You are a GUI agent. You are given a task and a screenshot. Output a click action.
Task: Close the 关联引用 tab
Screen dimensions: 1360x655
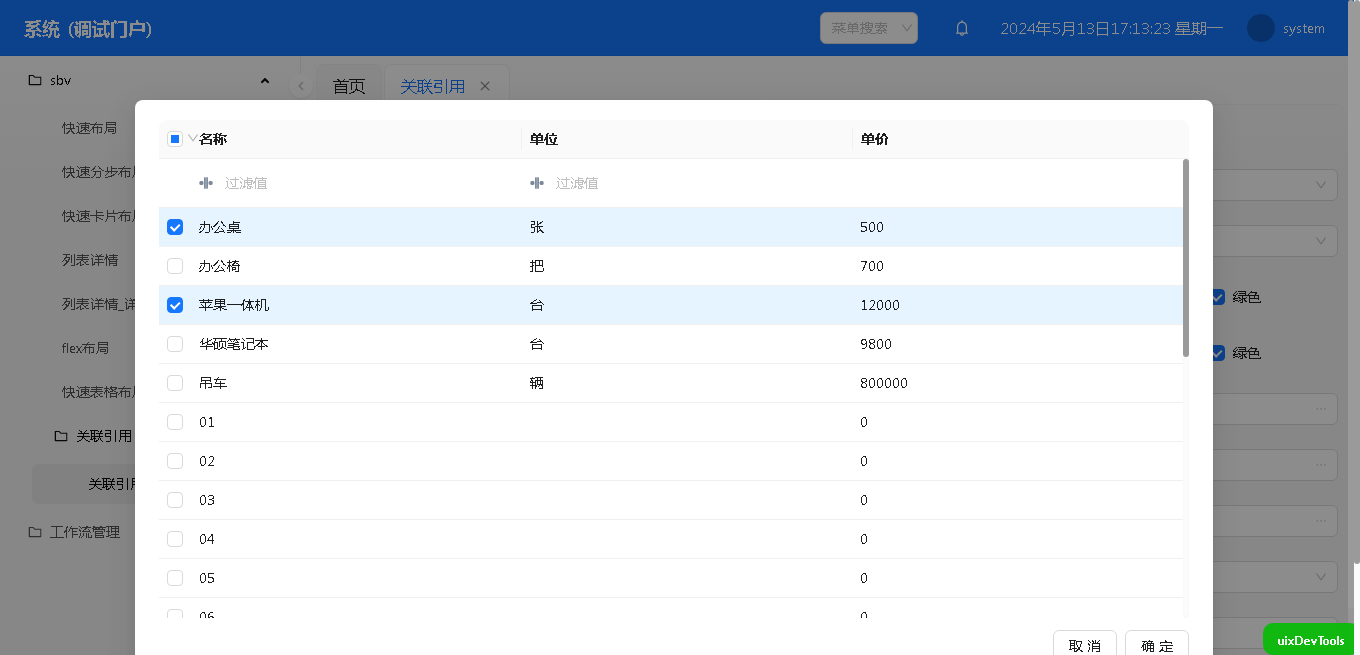click(x=485, y=87)
